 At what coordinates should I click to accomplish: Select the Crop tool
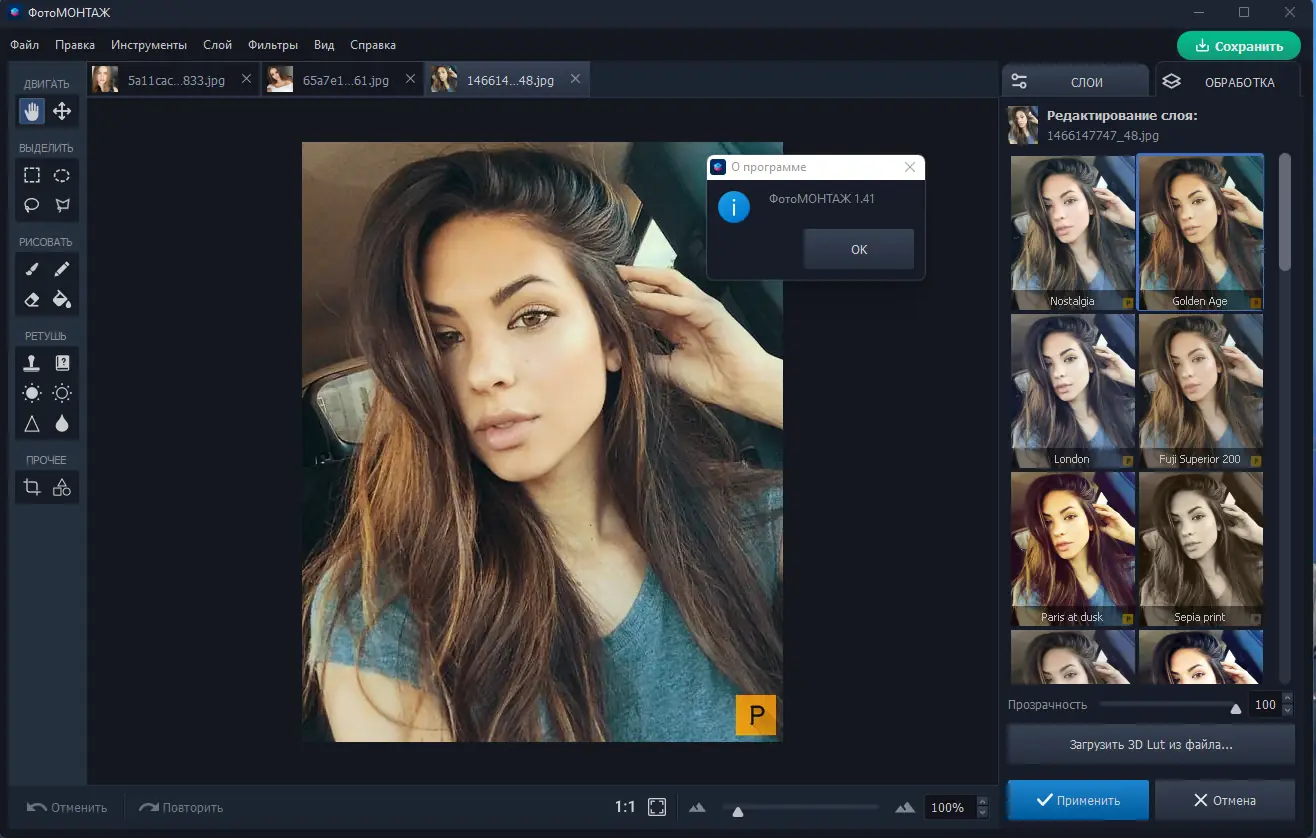32,487
